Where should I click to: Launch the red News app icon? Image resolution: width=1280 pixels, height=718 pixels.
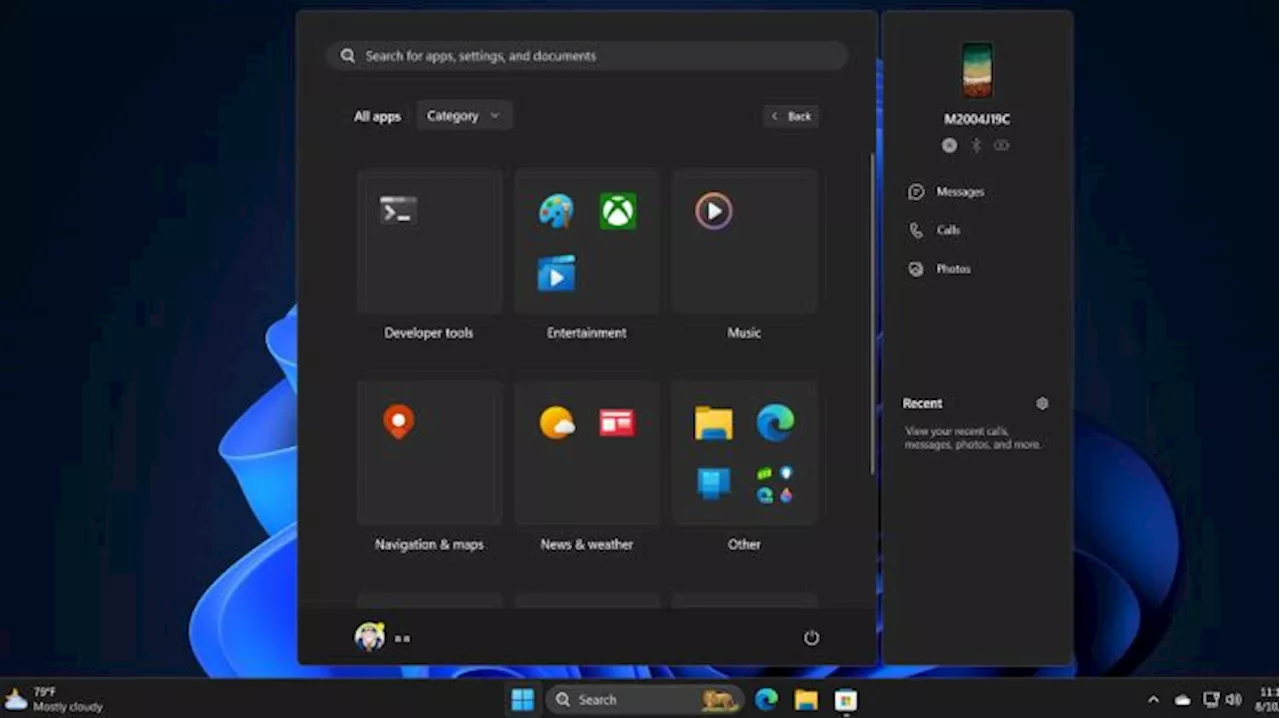click(x=617, y=423)
